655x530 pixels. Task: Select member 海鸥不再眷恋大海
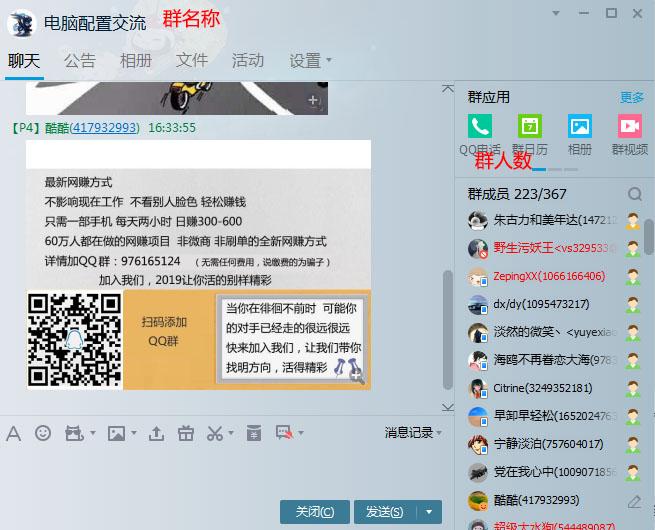point(554,360)
